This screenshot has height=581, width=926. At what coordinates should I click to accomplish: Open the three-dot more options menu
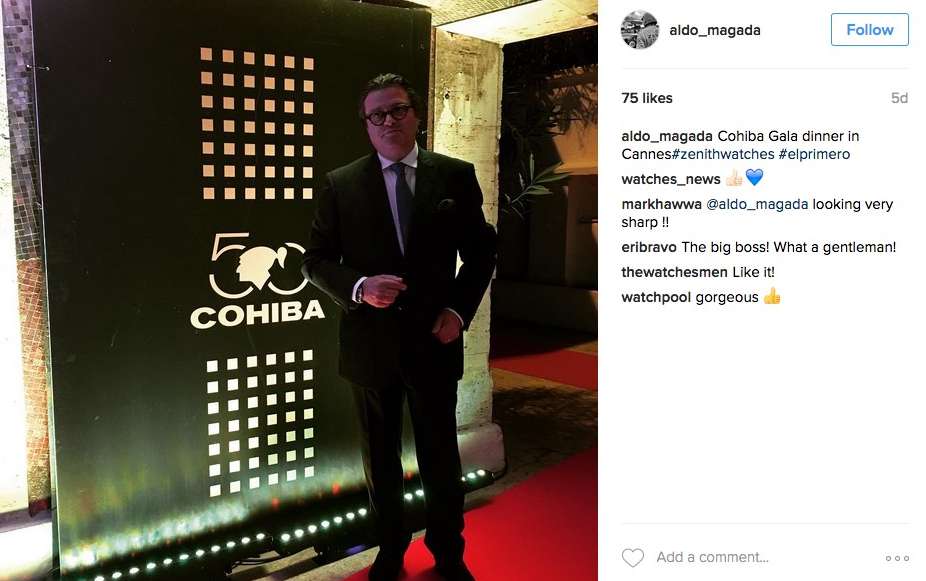[897, 558]
